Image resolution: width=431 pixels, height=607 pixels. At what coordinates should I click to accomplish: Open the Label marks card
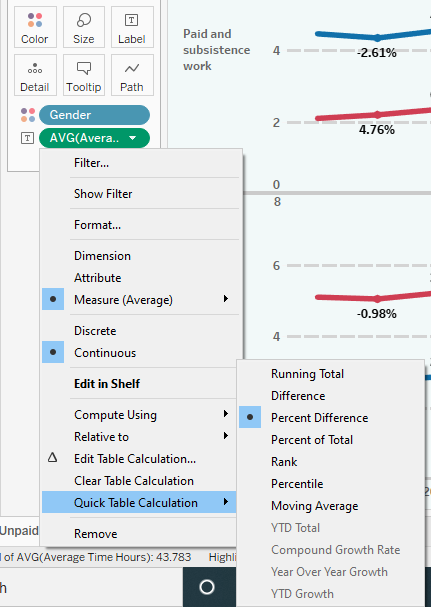132,27
